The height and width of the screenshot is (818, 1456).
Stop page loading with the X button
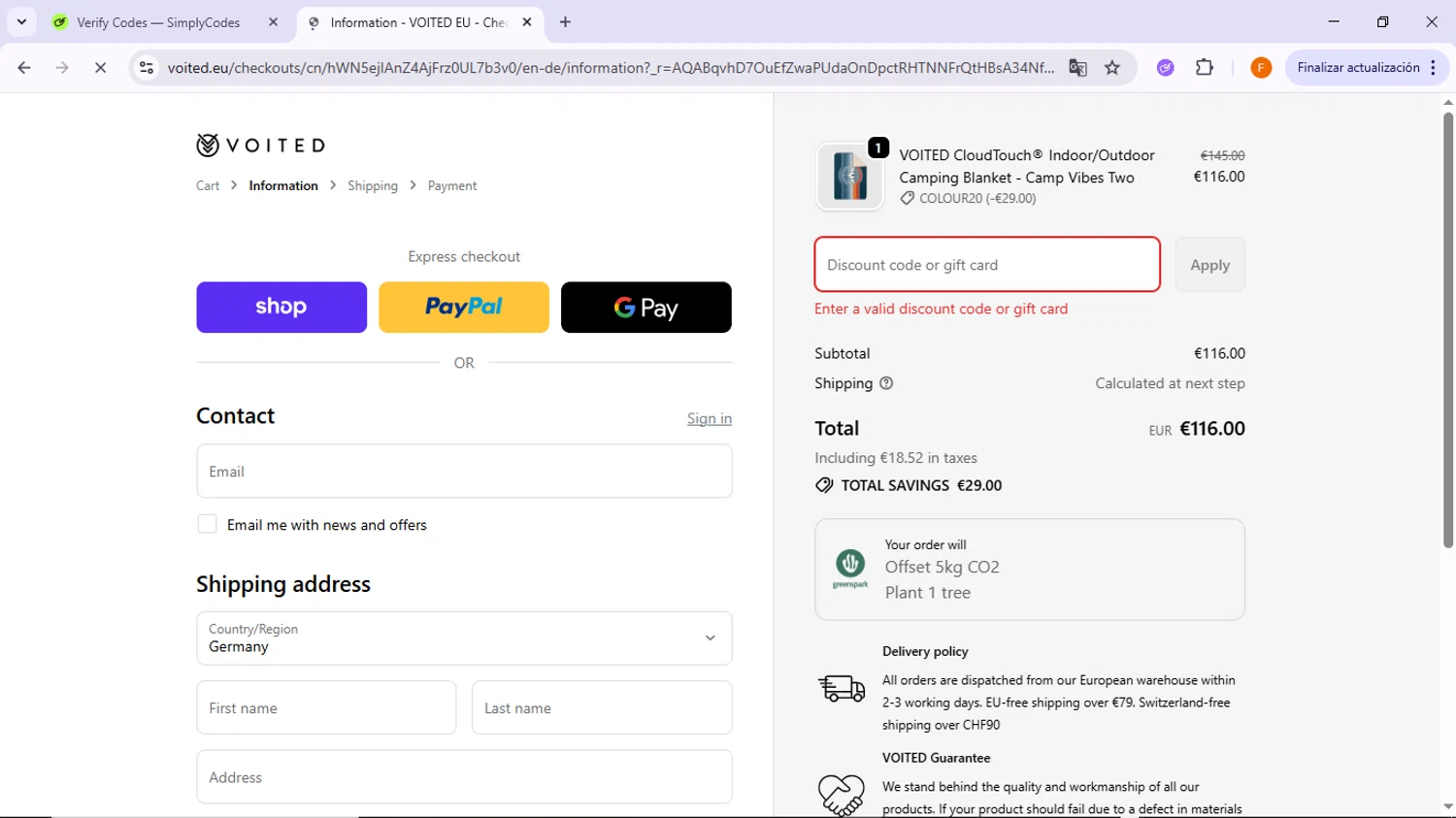100,68
